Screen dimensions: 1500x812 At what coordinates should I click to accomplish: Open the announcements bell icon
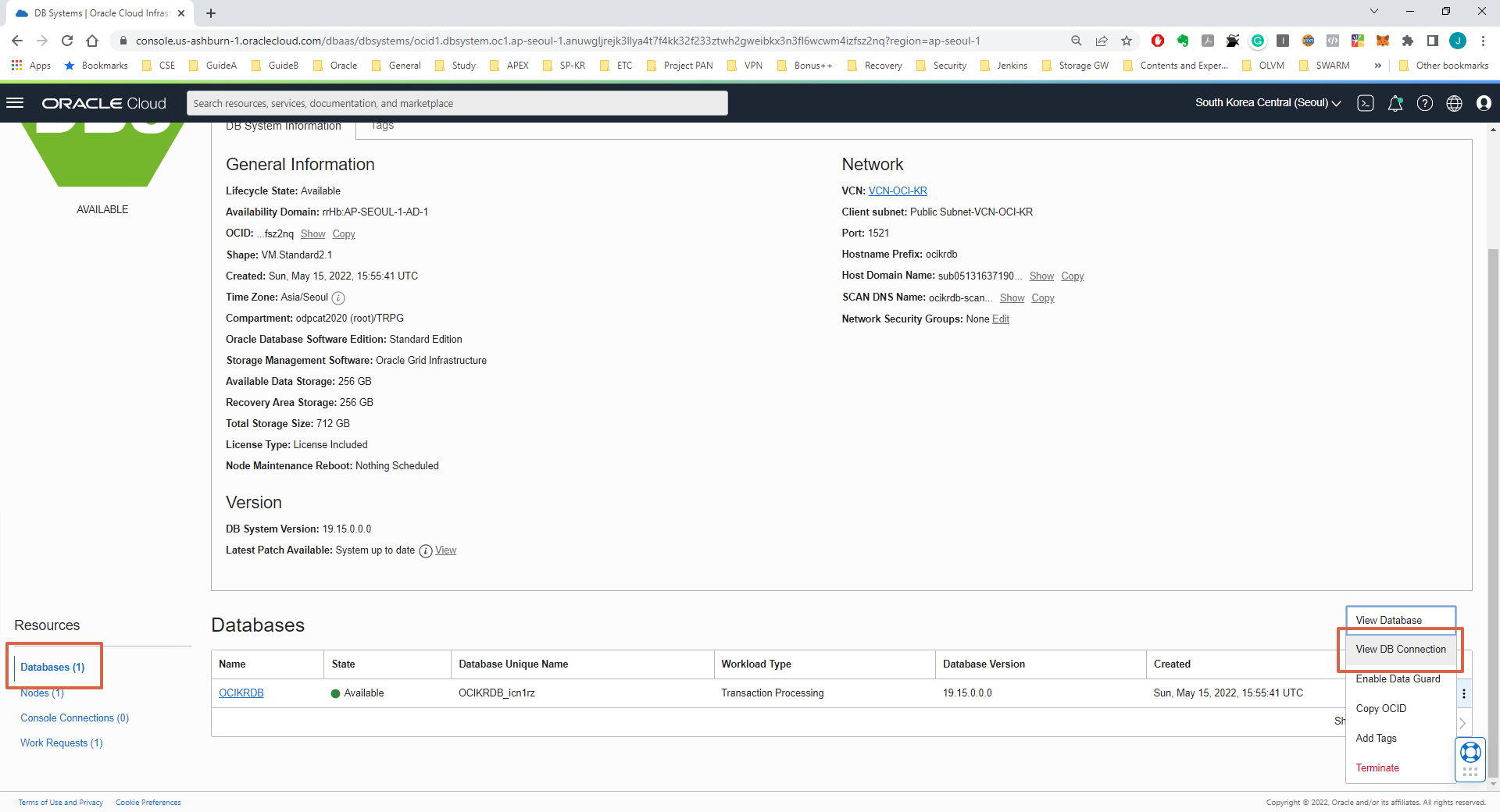tap(1395, 103)
